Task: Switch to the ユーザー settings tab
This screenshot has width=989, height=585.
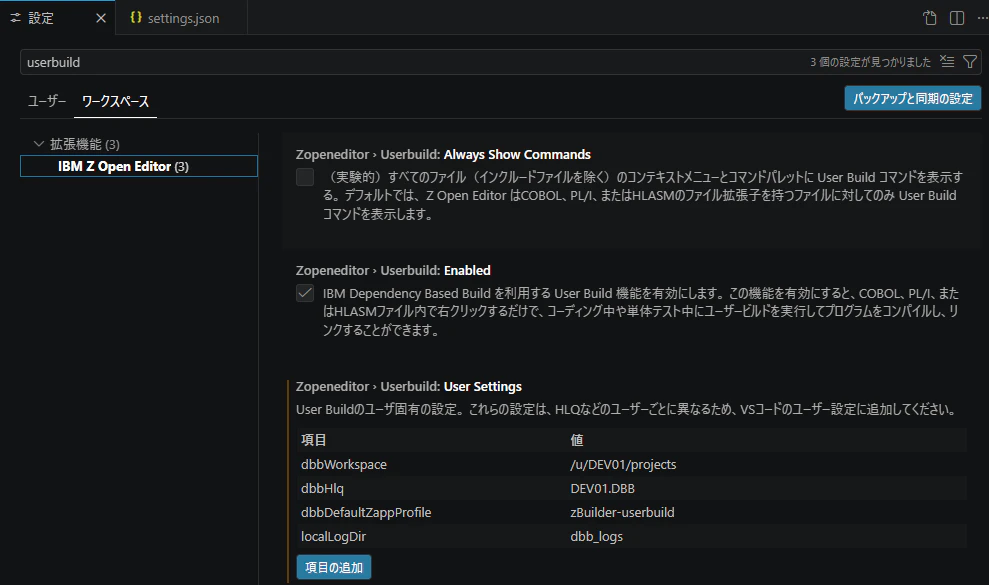Action: pyautogui.click(x=47, y=101)
